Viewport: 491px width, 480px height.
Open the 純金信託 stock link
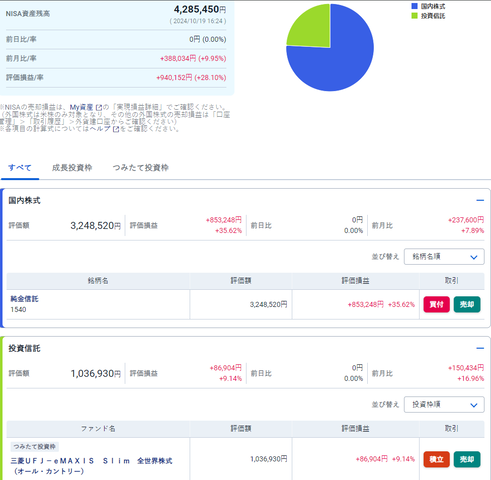24,299
